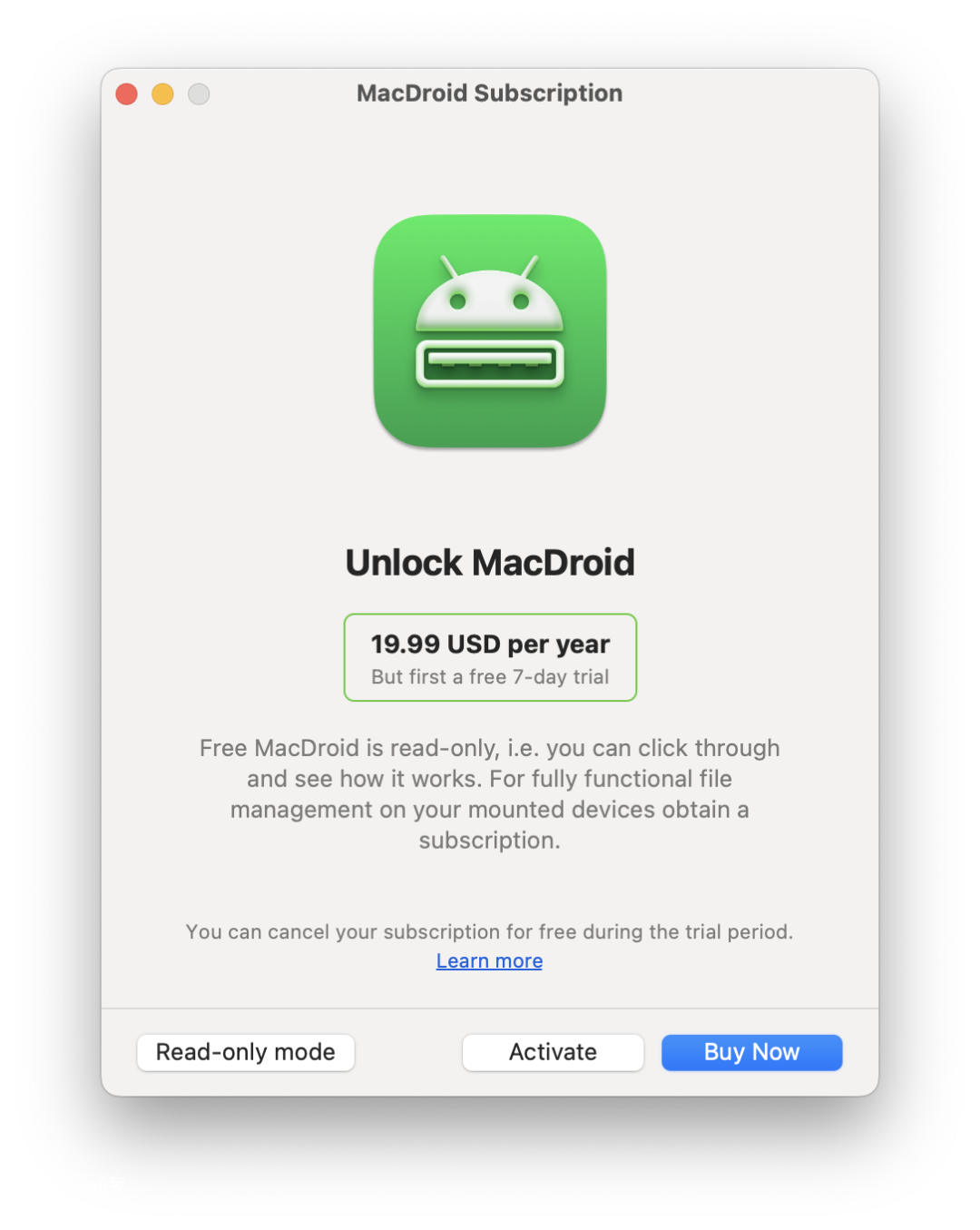Click the free 7-day trial subtitle

tap(490, 677)
